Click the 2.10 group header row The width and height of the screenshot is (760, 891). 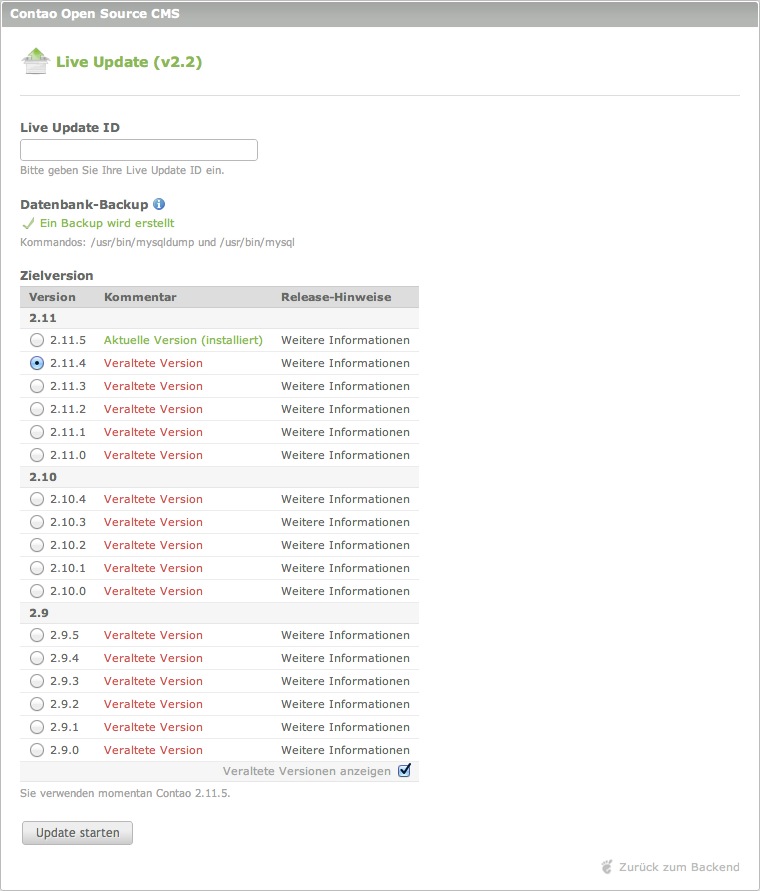(x=219, y=477)
